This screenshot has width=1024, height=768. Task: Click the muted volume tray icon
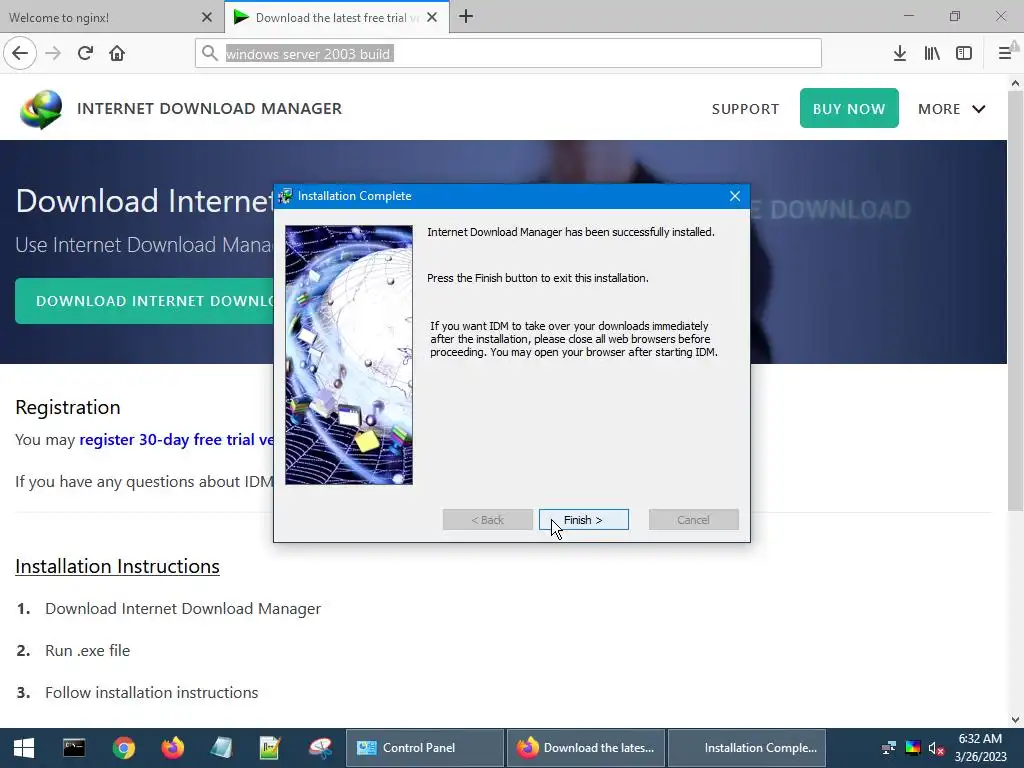click(936, 748)
